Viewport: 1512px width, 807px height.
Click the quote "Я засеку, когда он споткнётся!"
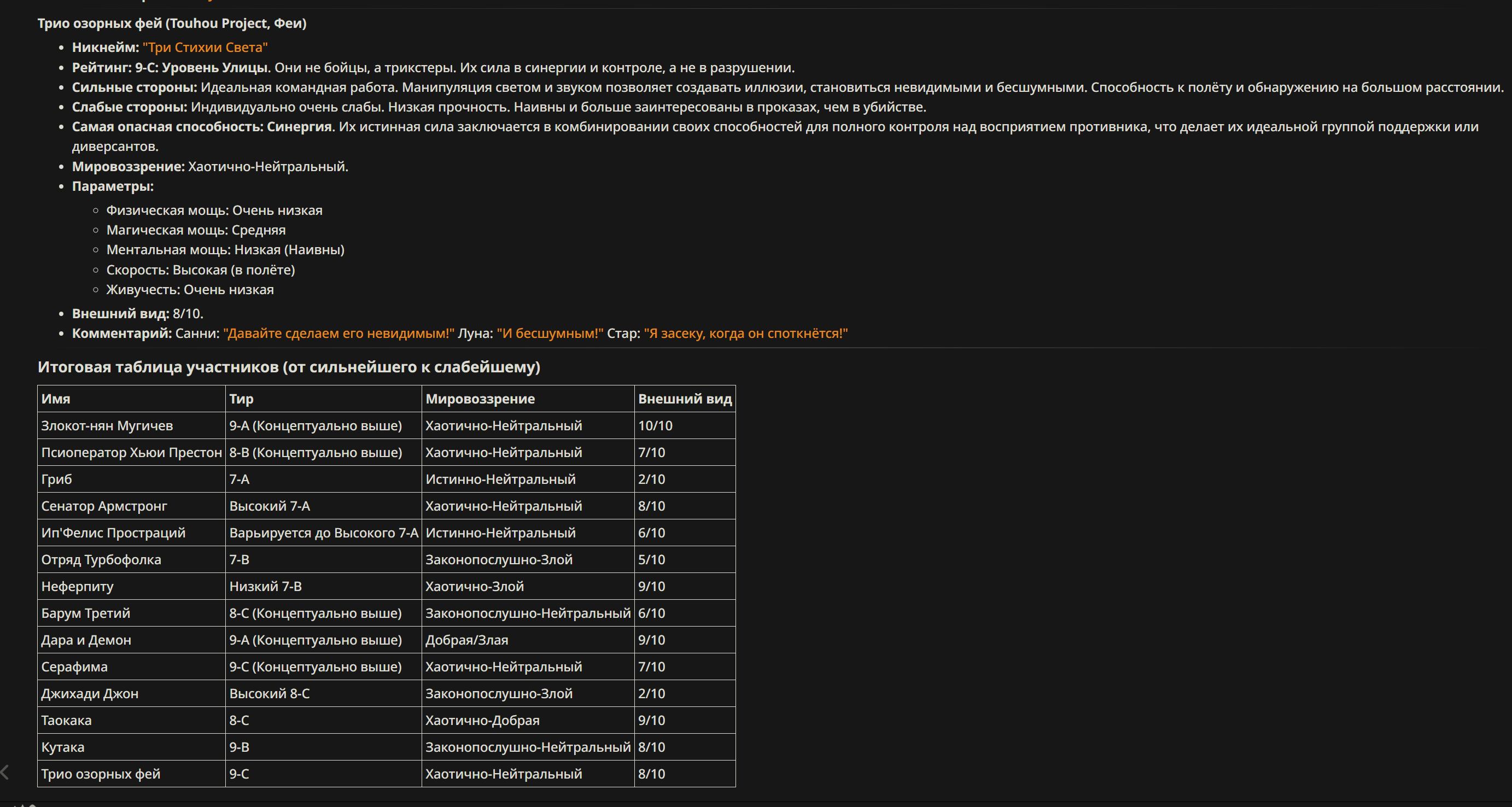pyautogui.click(x=746, y=334)
